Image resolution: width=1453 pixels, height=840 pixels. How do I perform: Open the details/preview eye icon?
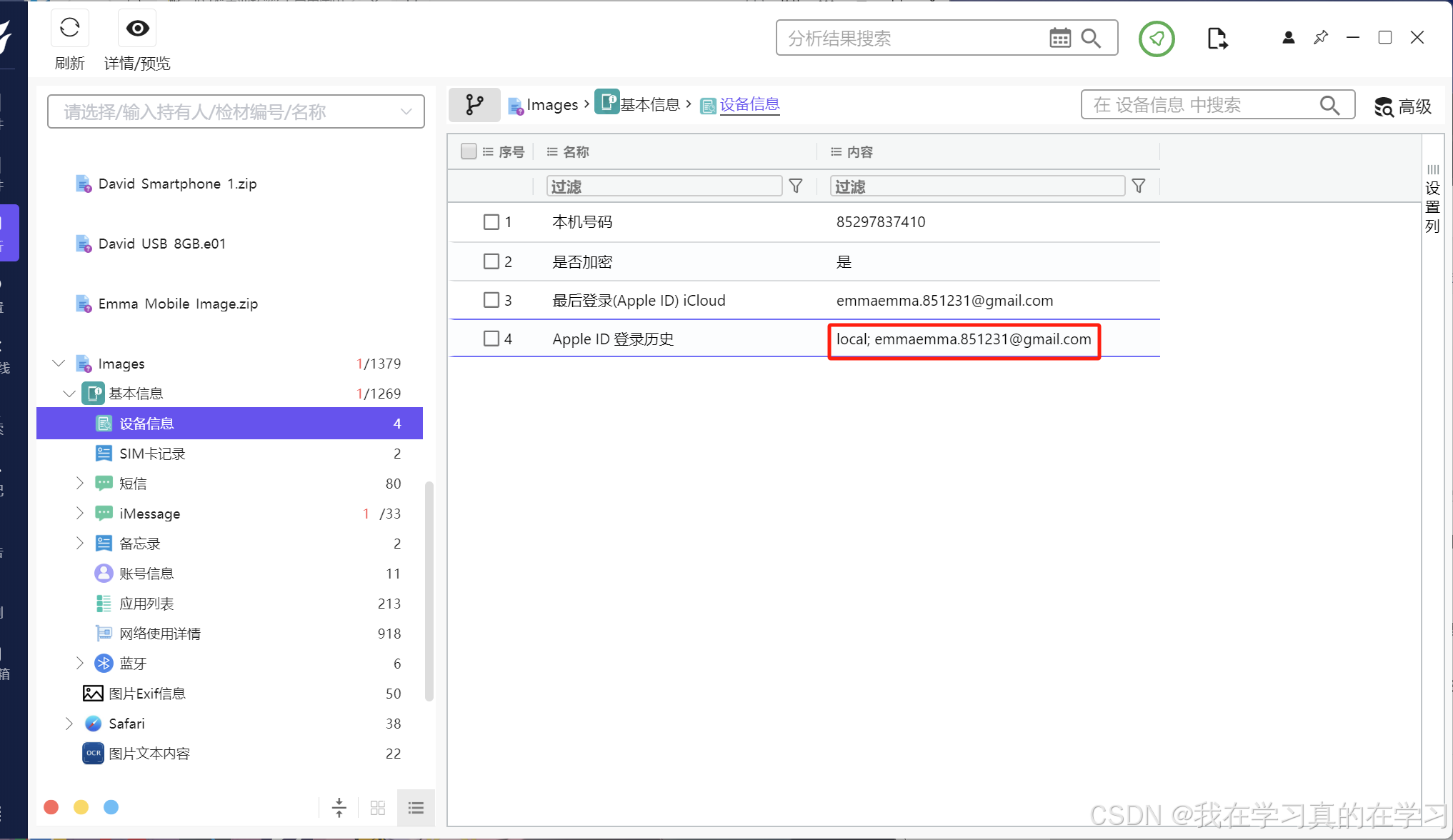(137, 29)
